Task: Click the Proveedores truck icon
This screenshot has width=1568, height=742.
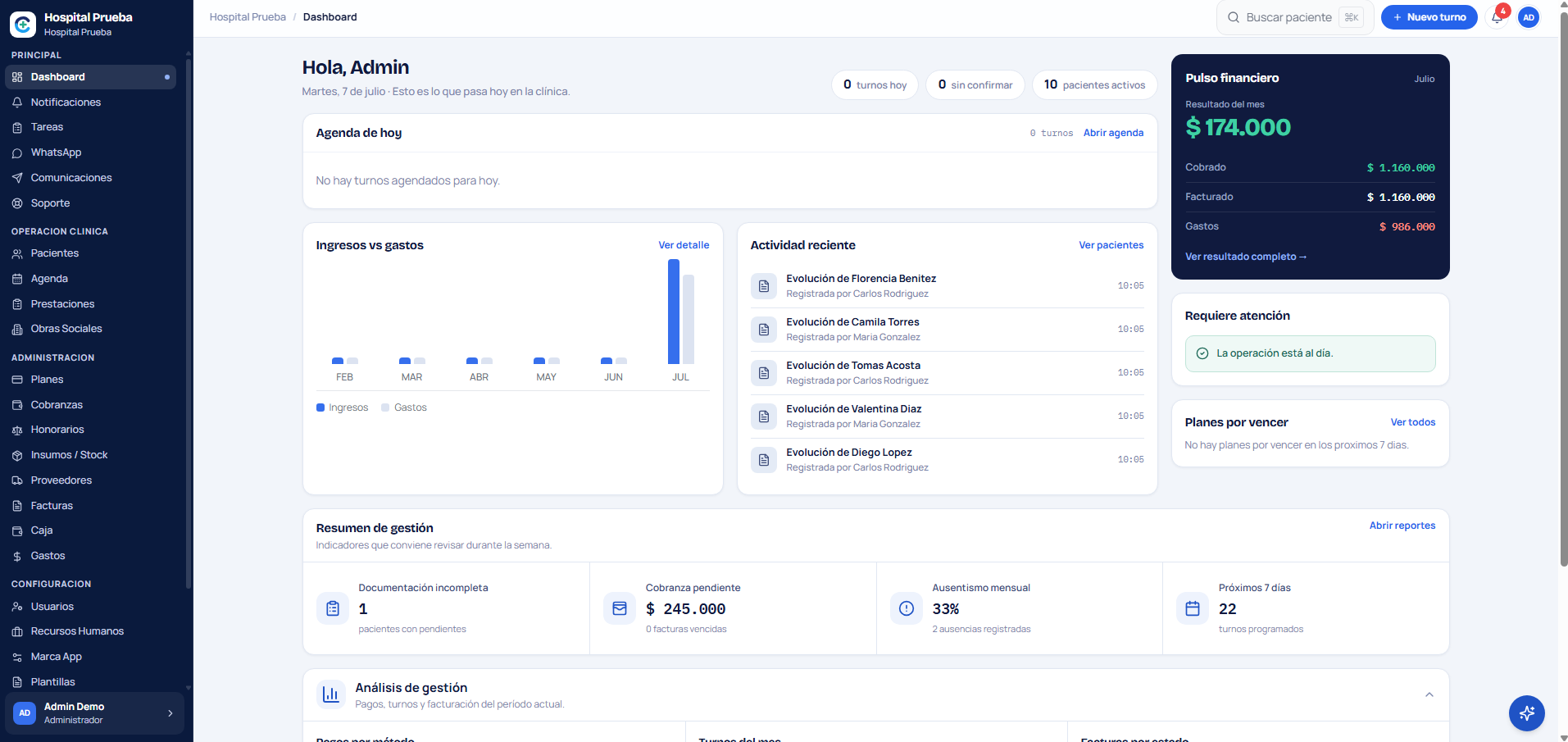Action: (x=17, y=480)
